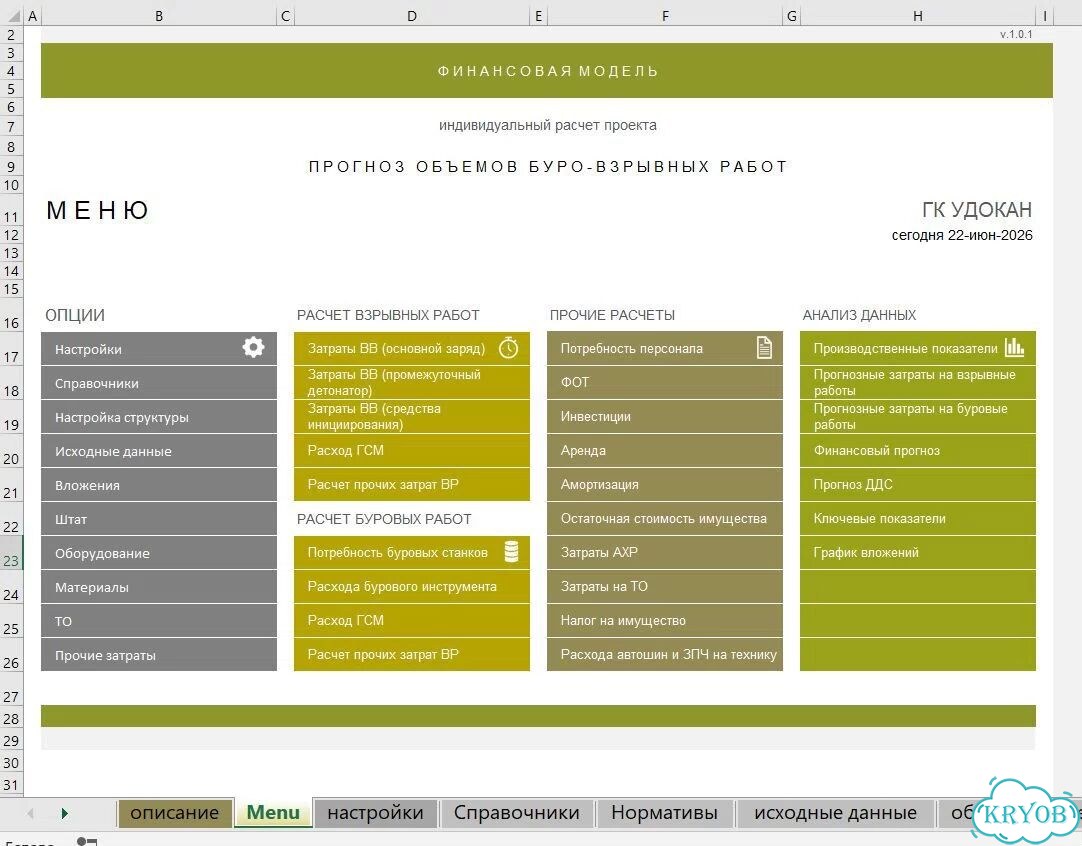This screenshot has width=1082, height=846.
Task: Click the document icon on Потребность персонала
Action: [764, 347]
